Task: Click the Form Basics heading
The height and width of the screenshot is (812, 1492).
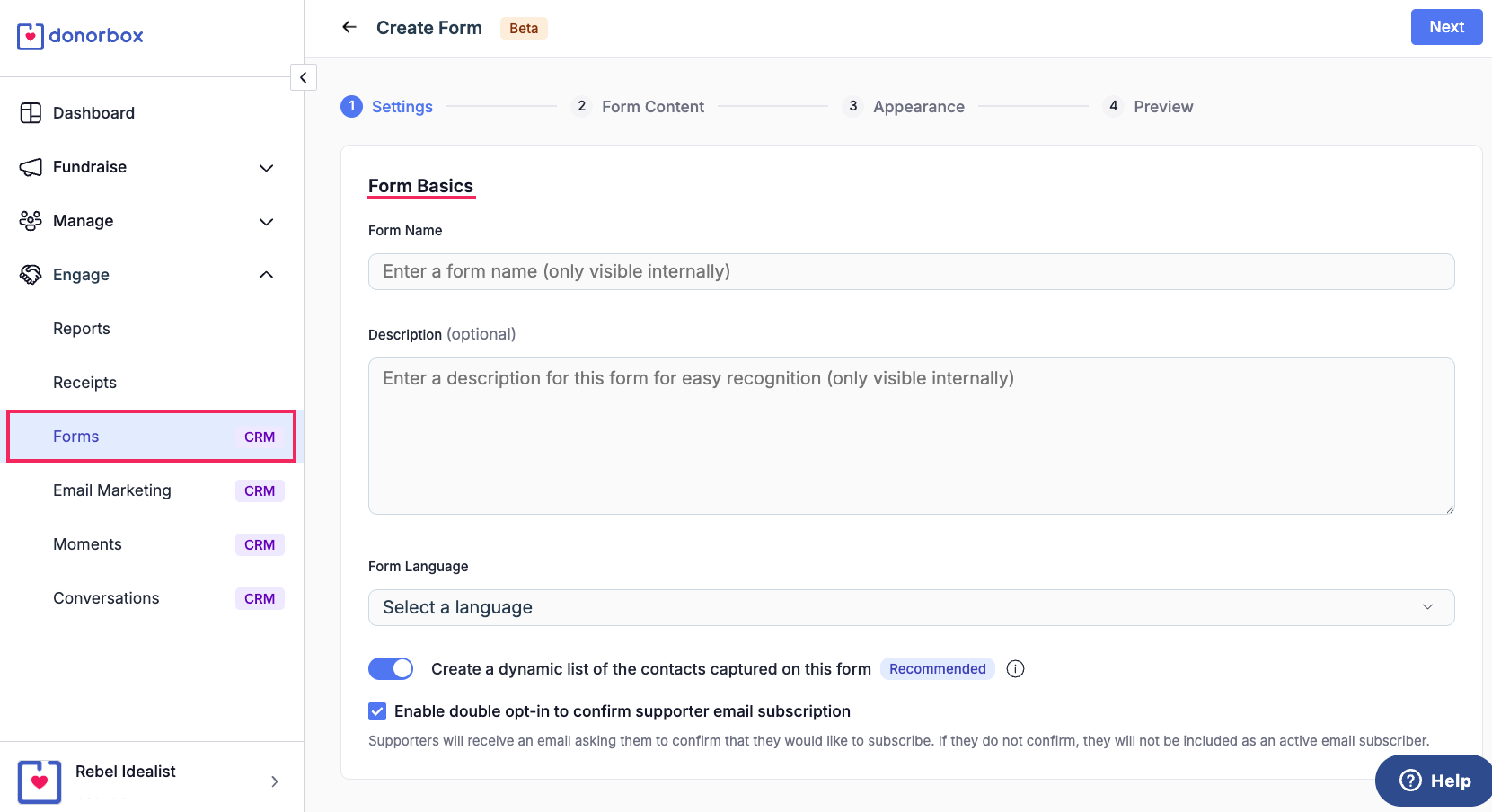Action: (420, 186)
